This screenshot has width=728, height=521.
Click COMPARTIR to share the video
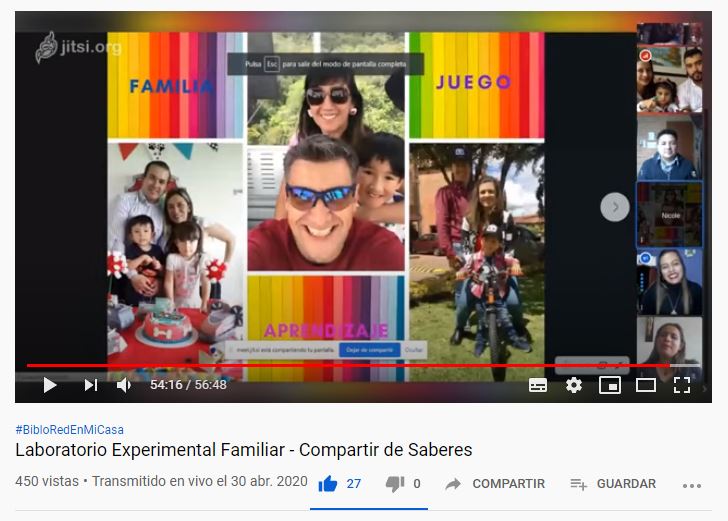coord(497,484)
